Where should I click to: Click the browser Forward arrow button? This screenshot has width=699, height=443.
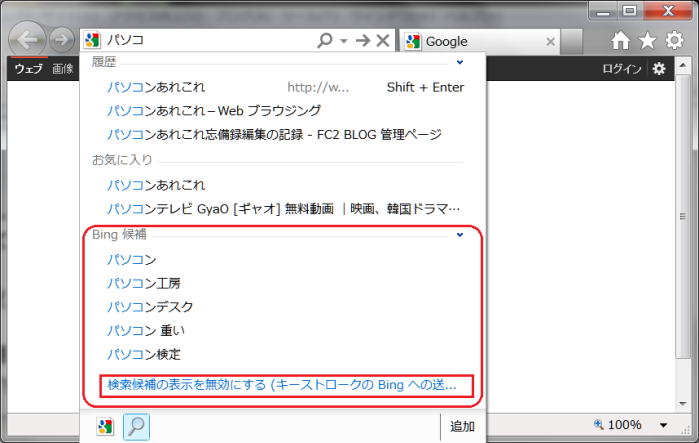pos(62,40)
